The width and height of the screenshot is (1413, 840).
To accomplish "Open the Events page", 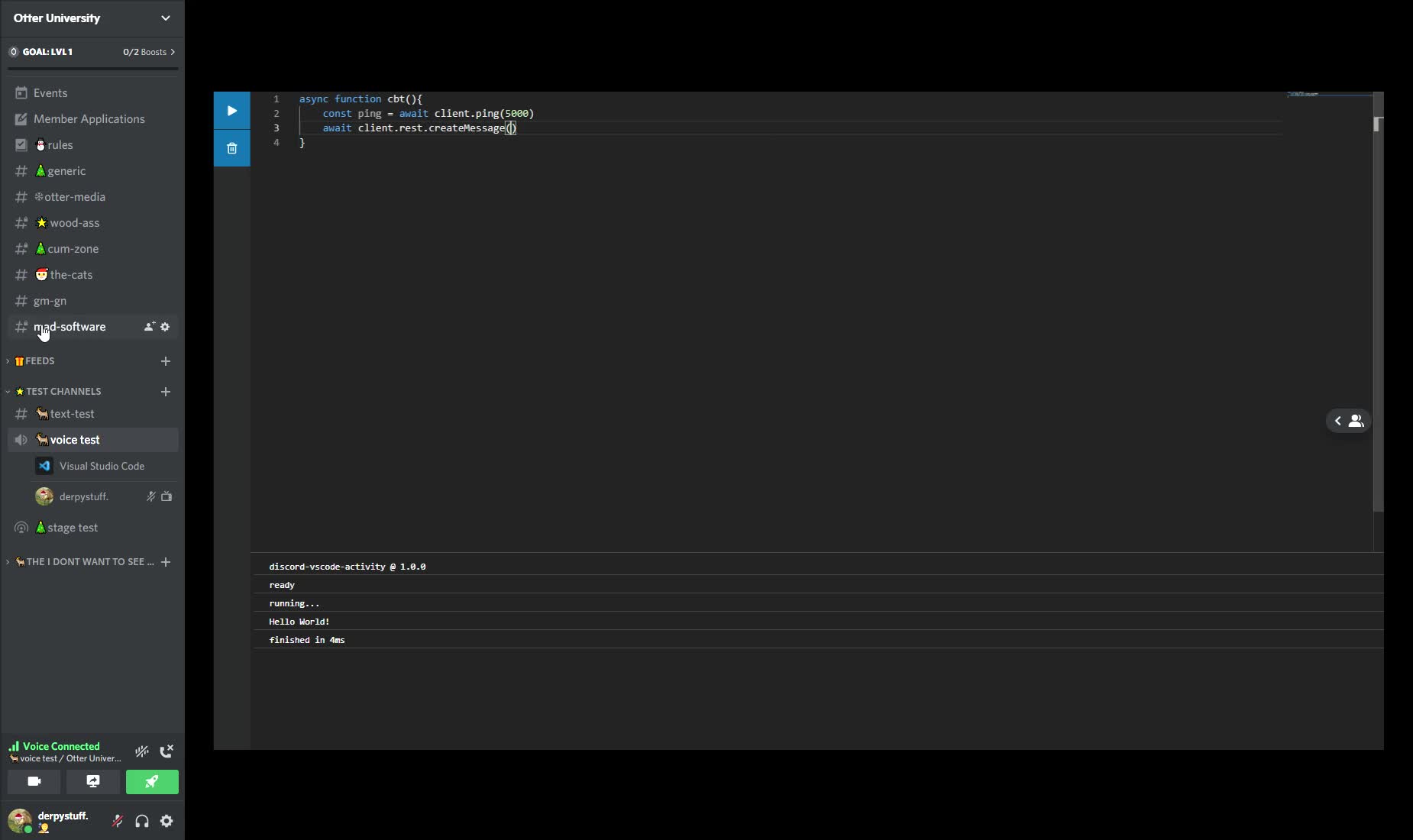I will point(52,92).
